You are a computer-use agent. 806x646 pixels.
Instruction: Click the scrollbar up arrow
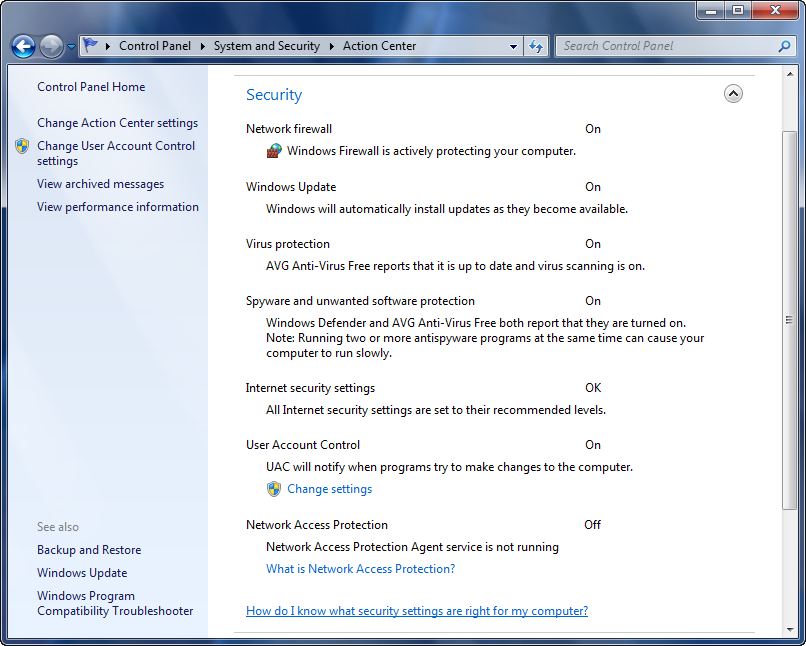pyautogui.click(x=790, y=75)
